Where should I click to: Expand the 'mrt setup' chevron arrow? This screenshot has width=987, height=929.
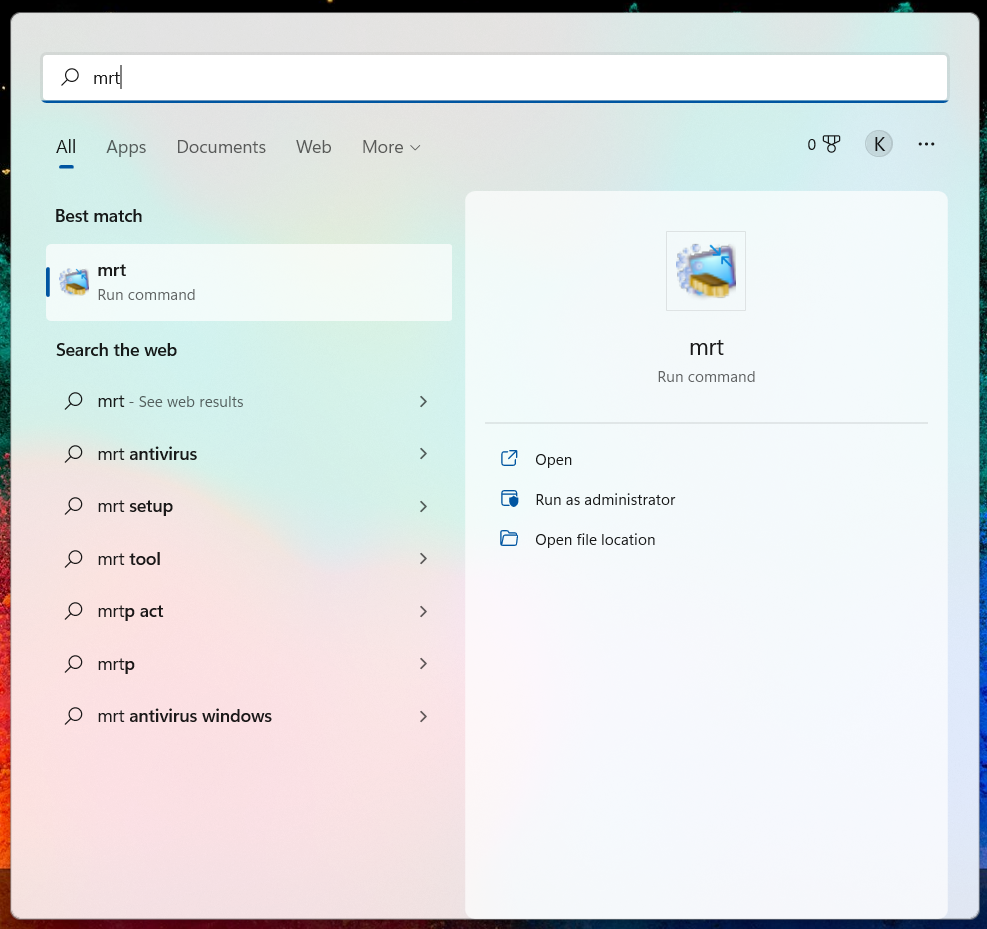click(x=424, y=506)
